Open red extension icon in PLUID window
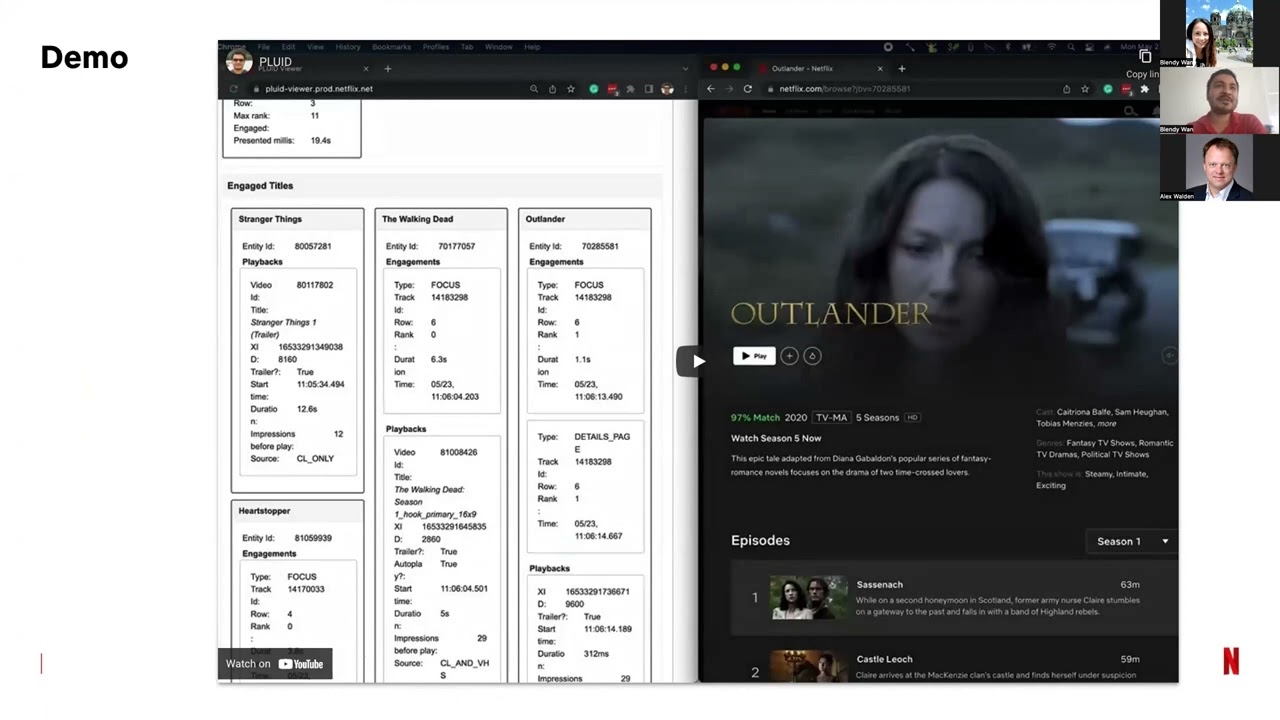 tap(612, 89)
